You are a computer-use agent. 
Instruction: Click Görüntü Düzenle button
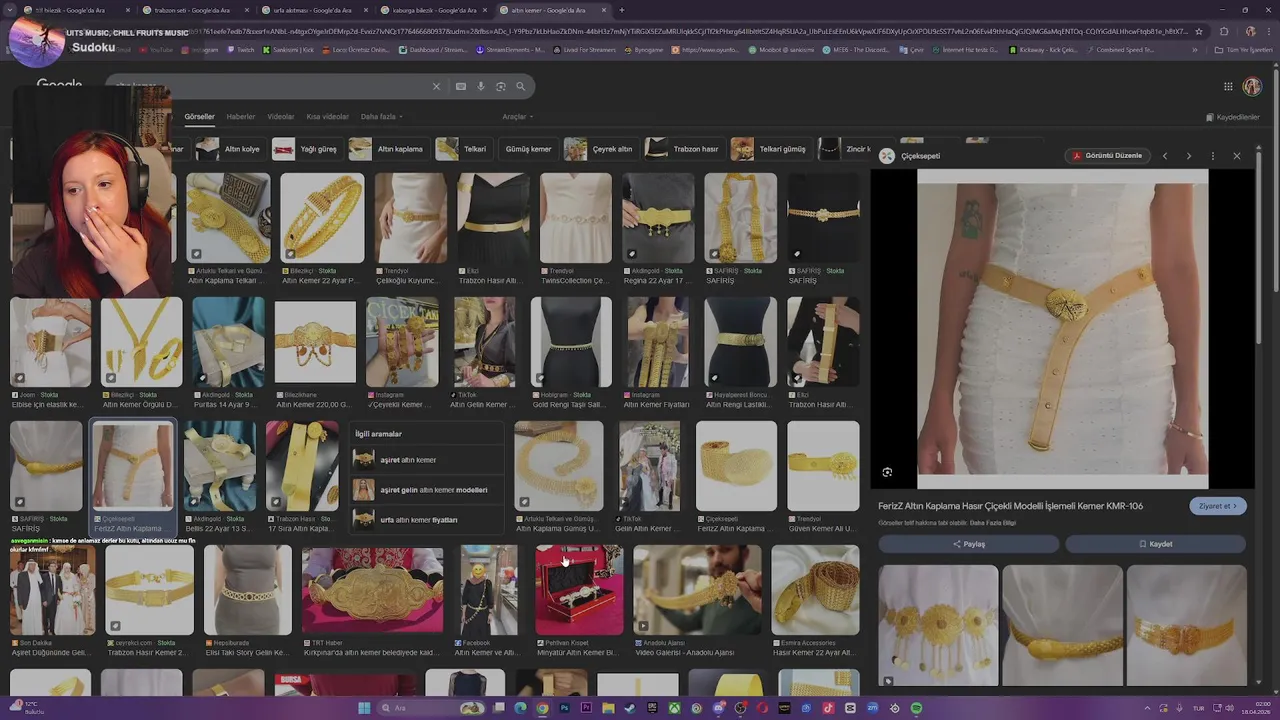coord(1107,156)
